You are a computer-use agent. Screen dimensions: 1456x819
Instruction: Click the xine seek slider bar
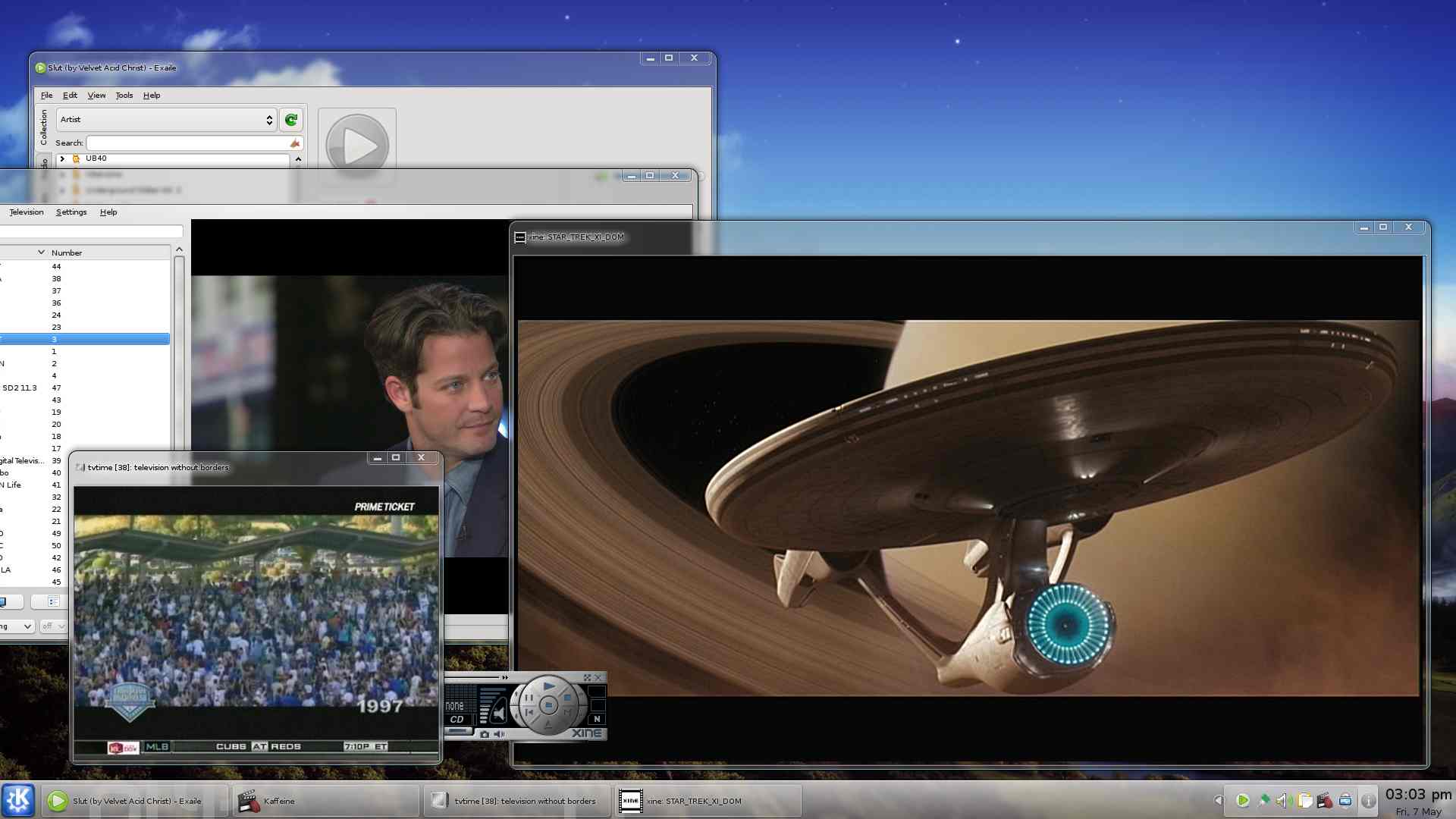(473, 677)
